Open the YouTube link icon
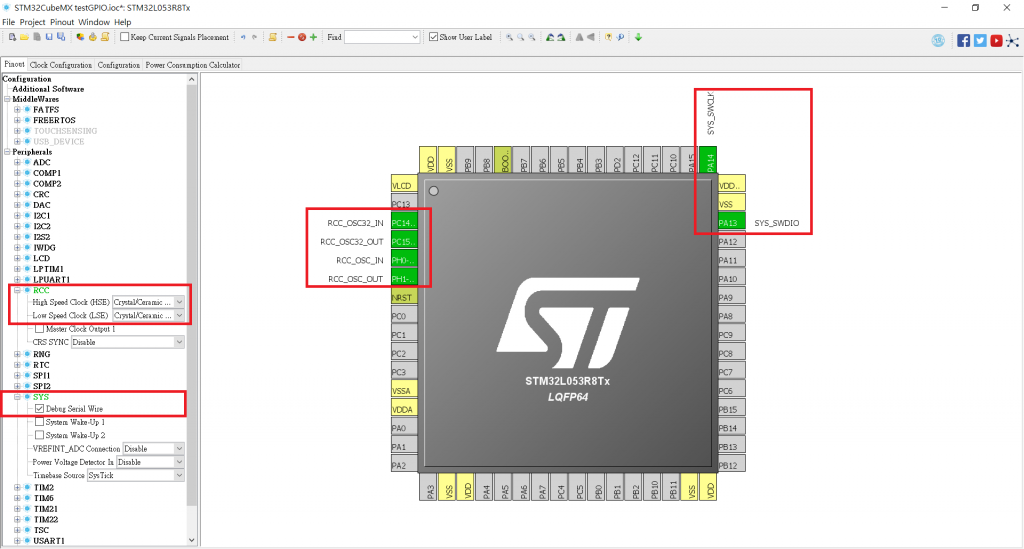Screen dimensions: 1024x549 coord(996,40)
